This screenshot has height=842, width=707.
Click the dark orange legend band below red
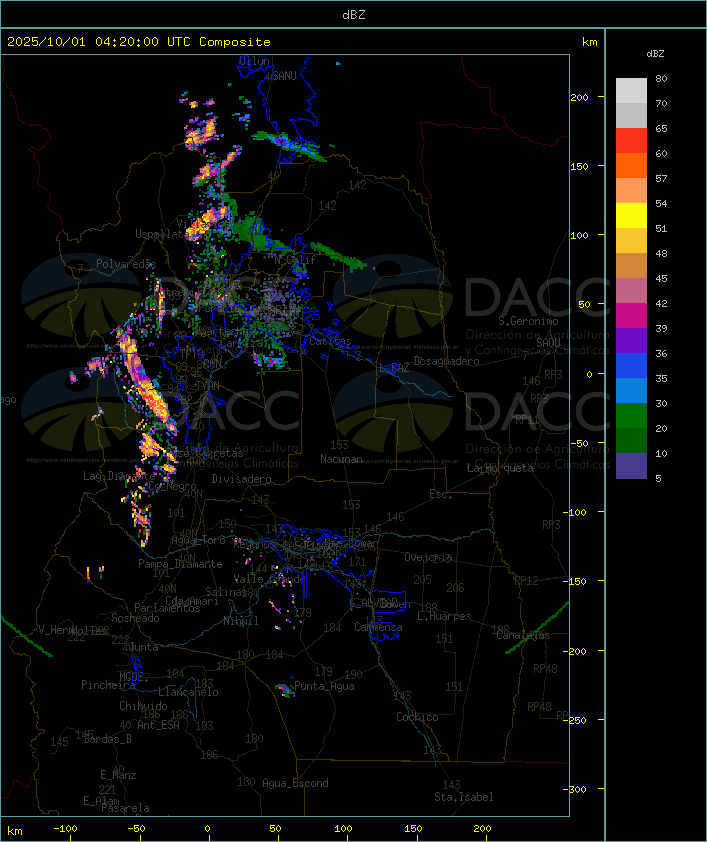(631, 165)
